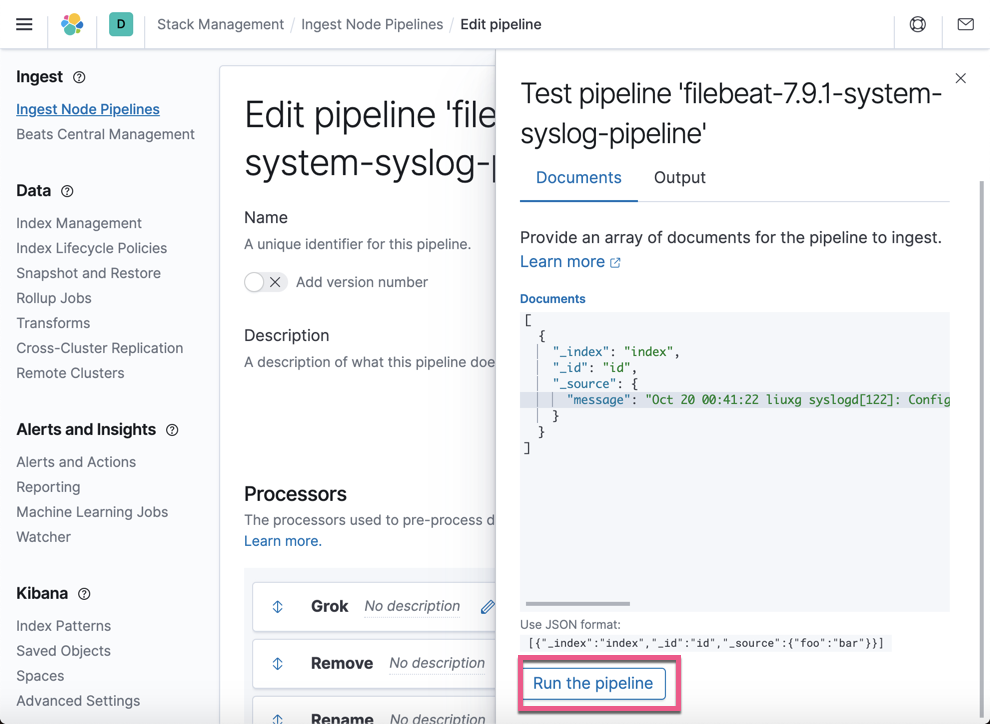Viewport: 990px width, 724px height.
Task: Click the Kibana section help icon
Action: click(84, 594)
